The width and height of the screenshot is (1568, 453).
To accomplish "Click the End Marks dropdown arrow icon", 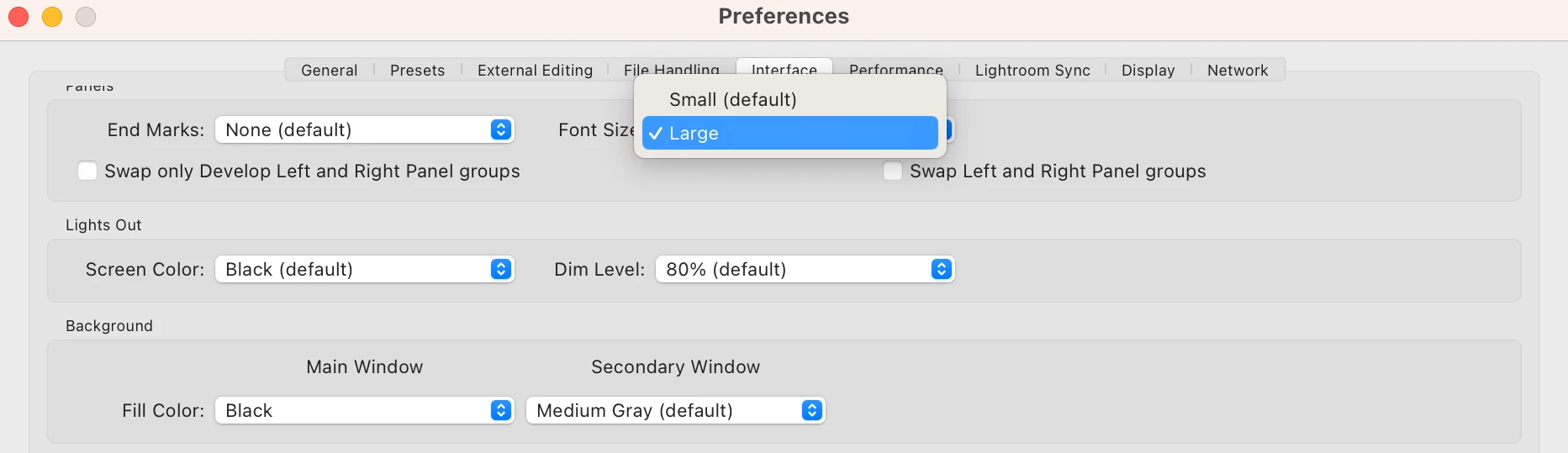I will (501, 130).
